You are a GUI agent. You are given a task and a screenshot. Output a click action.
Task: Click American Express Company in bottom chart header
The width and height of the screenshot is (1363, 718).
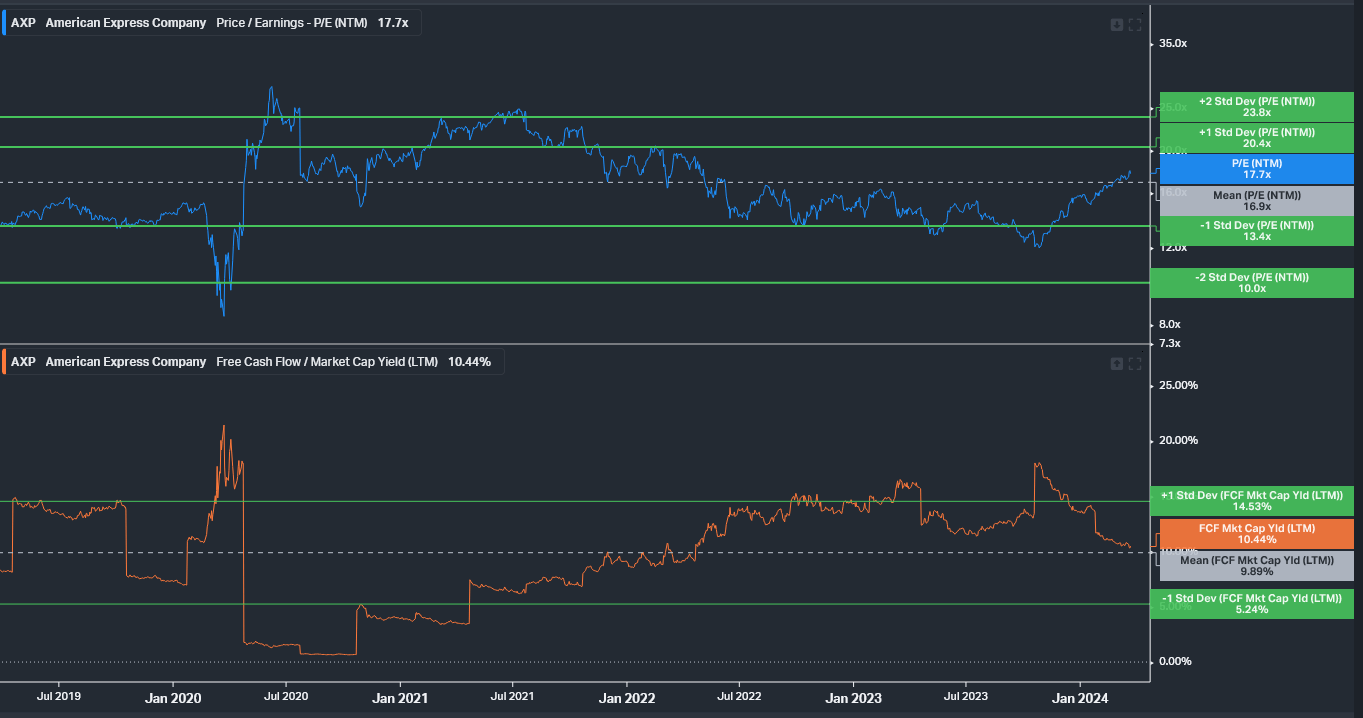(x=125, y=361)
